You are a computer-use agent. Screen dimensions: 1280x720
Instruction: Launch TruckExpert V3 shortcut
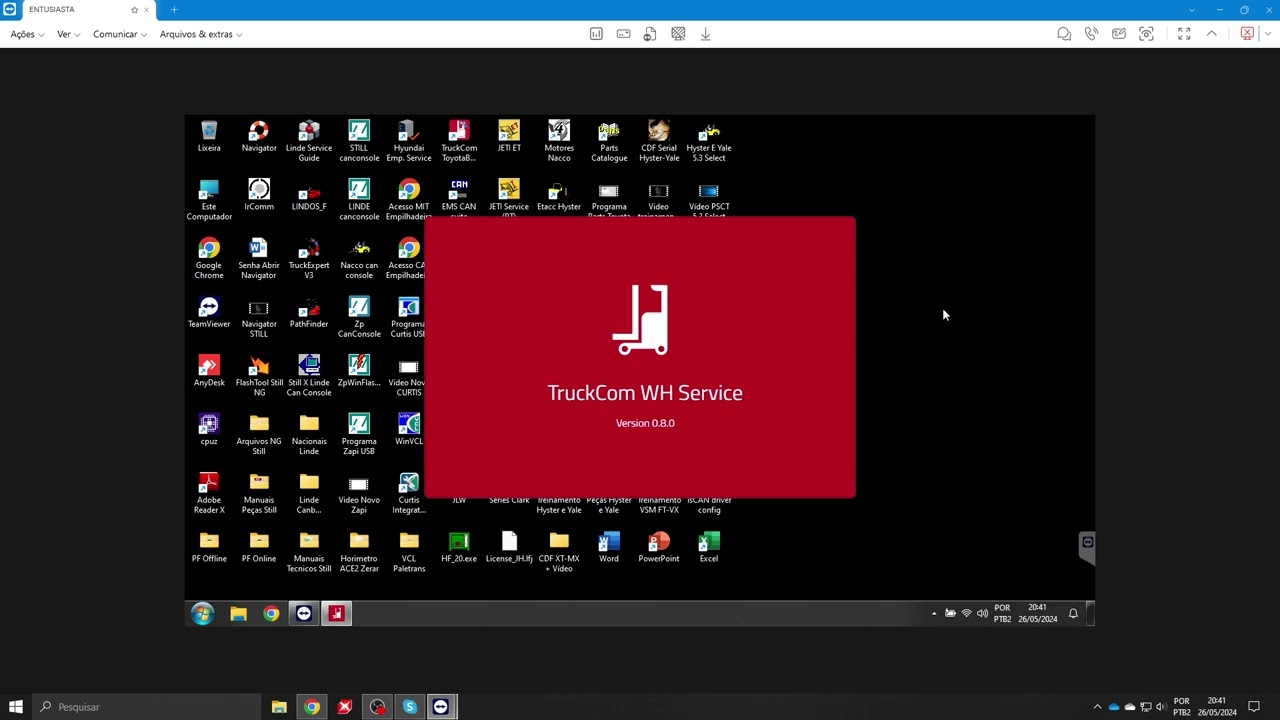[309, 258]
